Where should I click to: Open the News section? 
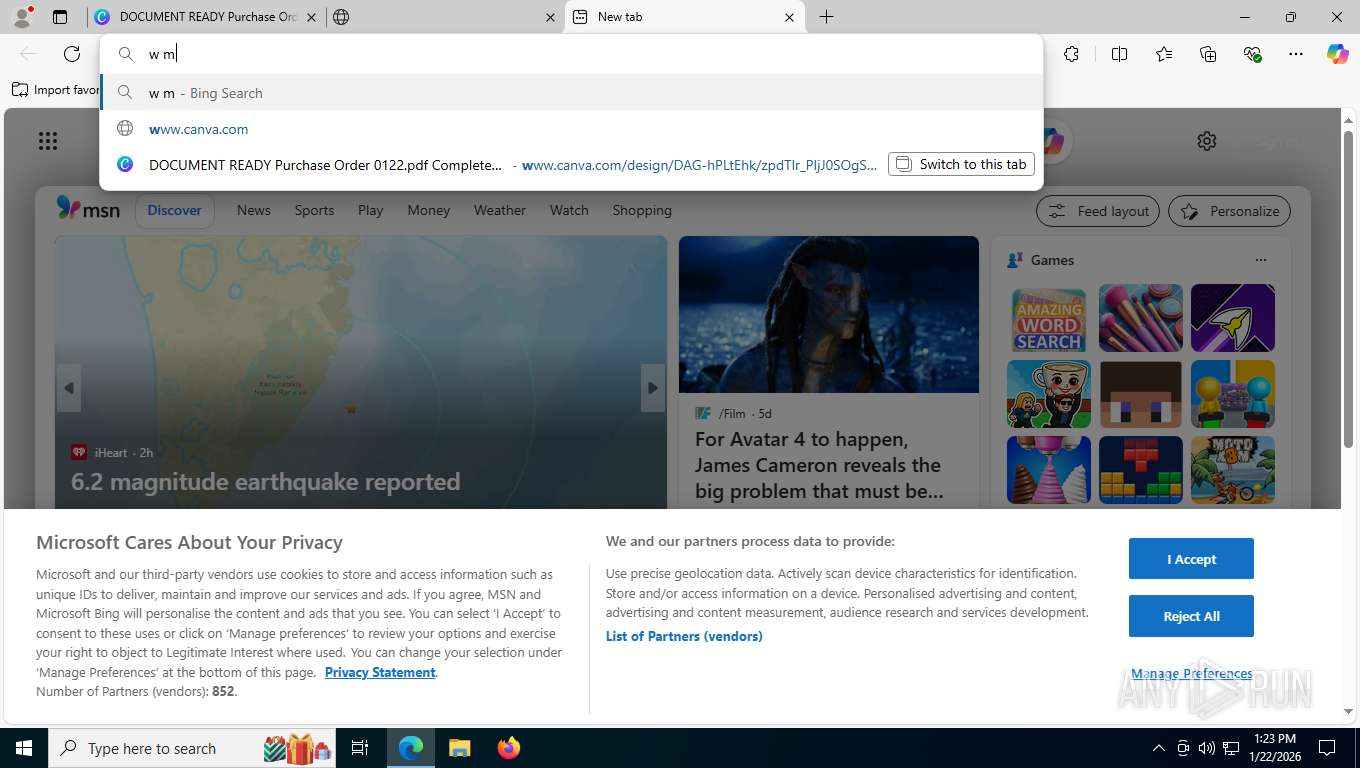click(253, 210)
